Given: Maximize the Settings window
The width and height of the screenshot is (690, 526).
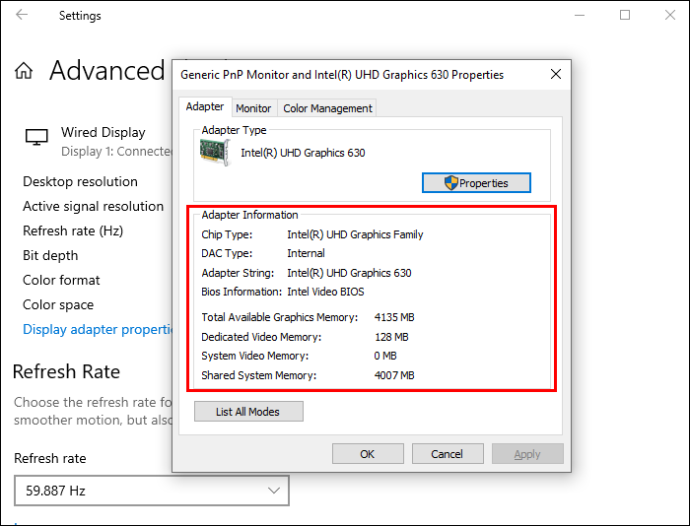Looking at the screenshot, I should (x=625, y=15).
